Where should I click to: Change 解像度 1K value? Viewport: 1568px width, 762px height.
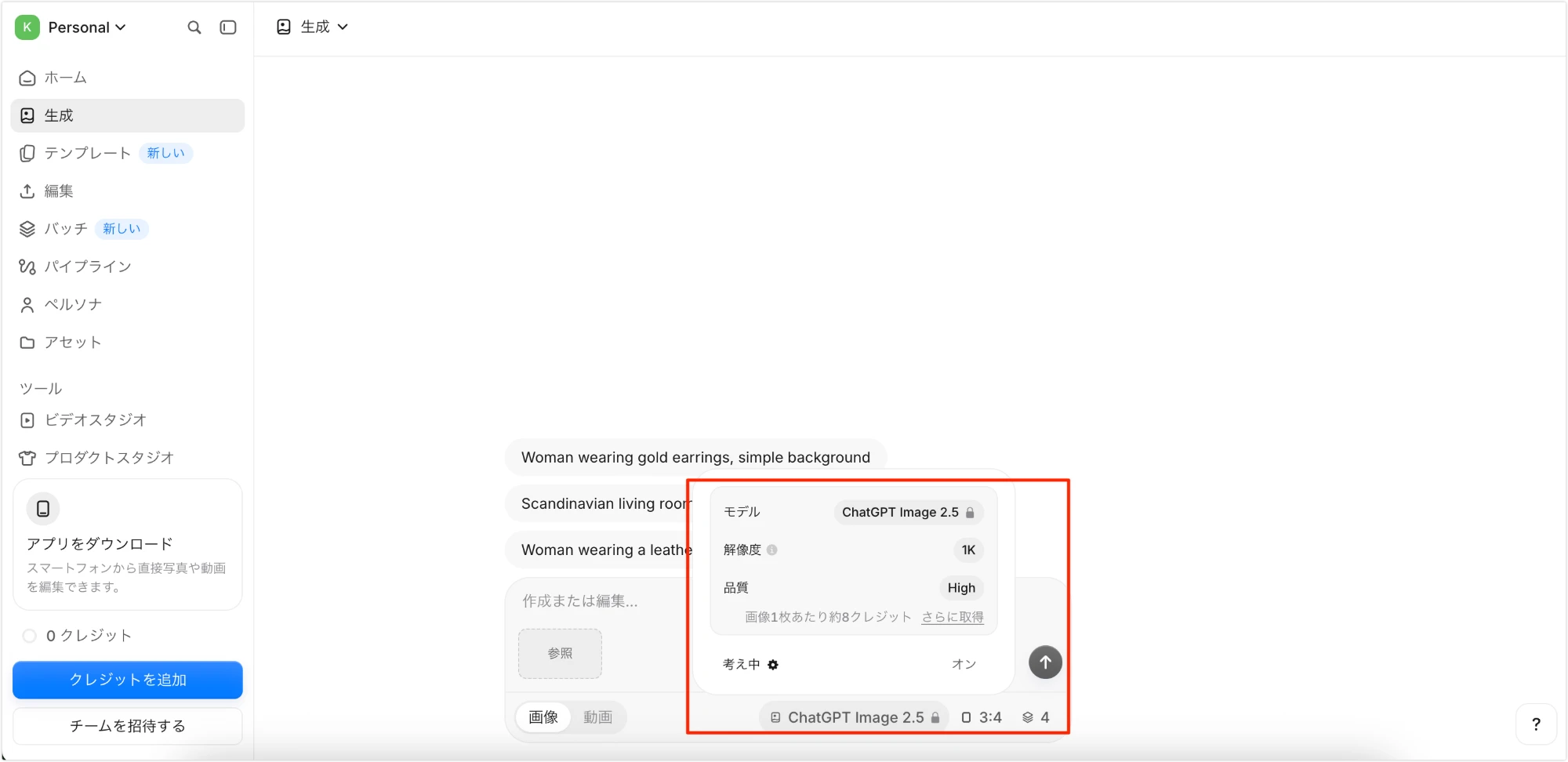pos(968,550)
